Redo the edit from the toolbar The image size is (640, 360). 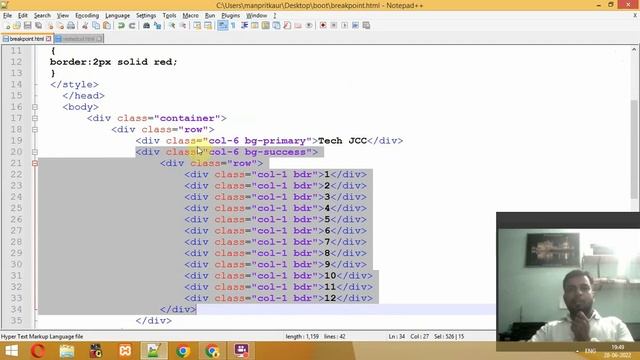click(x=132, y=26)
